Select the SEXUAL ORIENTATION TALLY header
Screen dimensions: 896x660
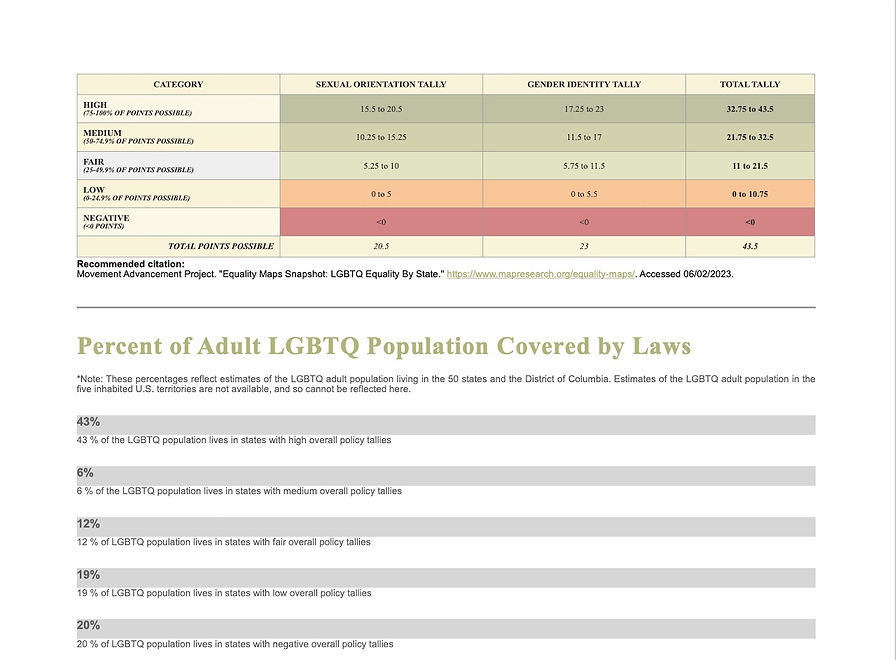point(381,84)
